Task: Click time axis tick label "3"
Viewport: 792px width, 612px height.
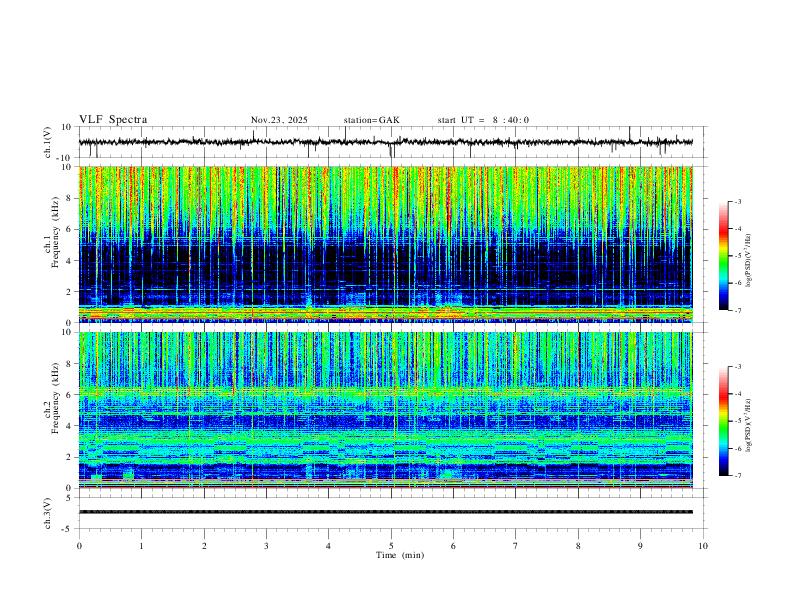Action: click(266, 546)
